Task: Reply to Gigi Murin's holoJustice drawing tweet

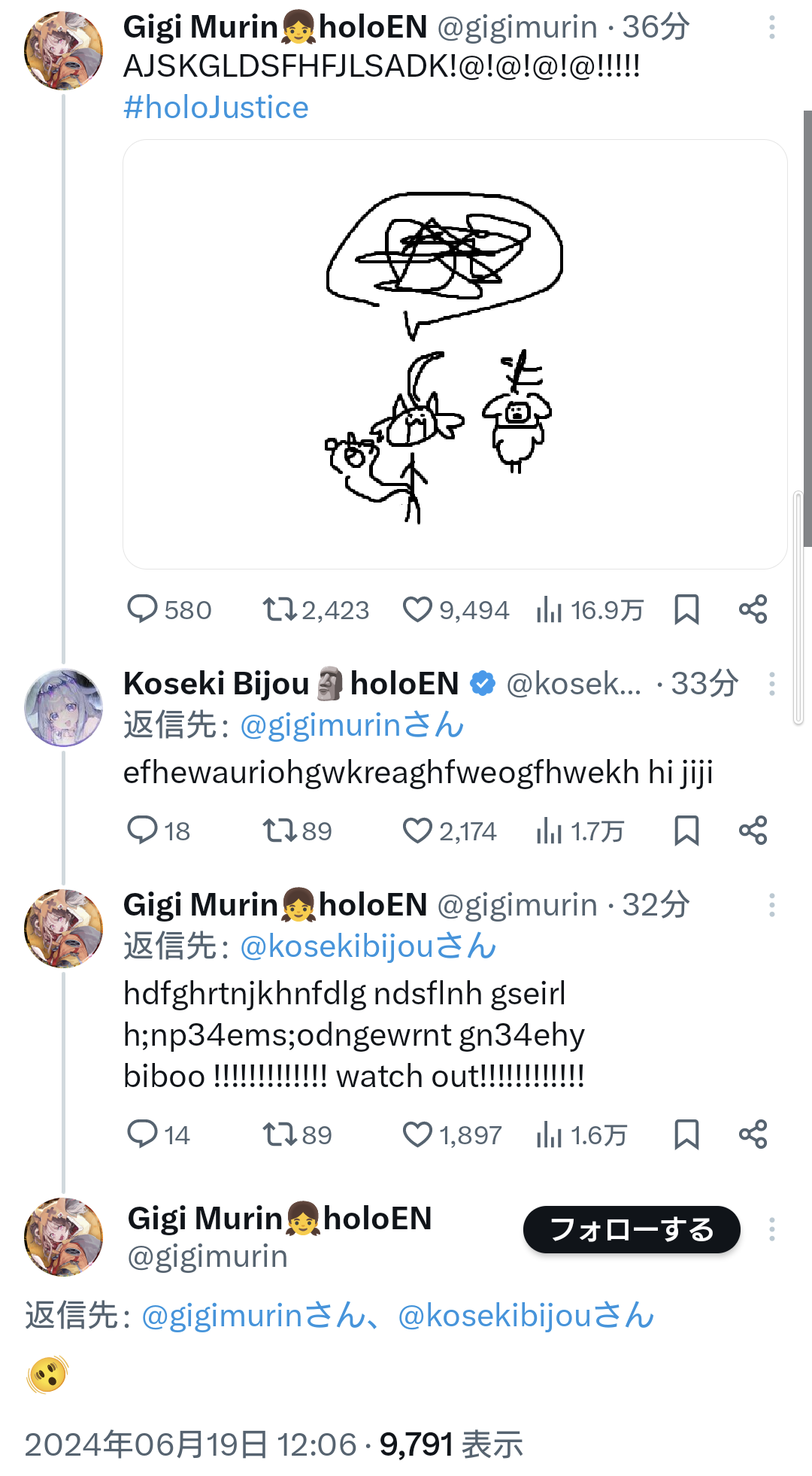Action: click(142, 609)
